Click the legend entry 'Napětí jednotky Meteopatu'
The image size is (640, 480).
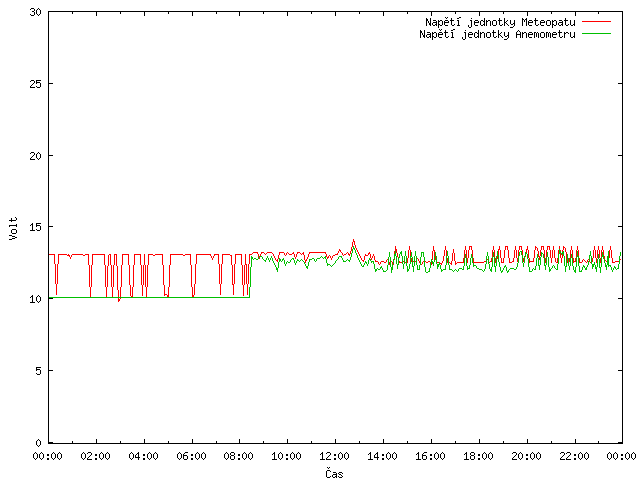click(x=500, y=22)
